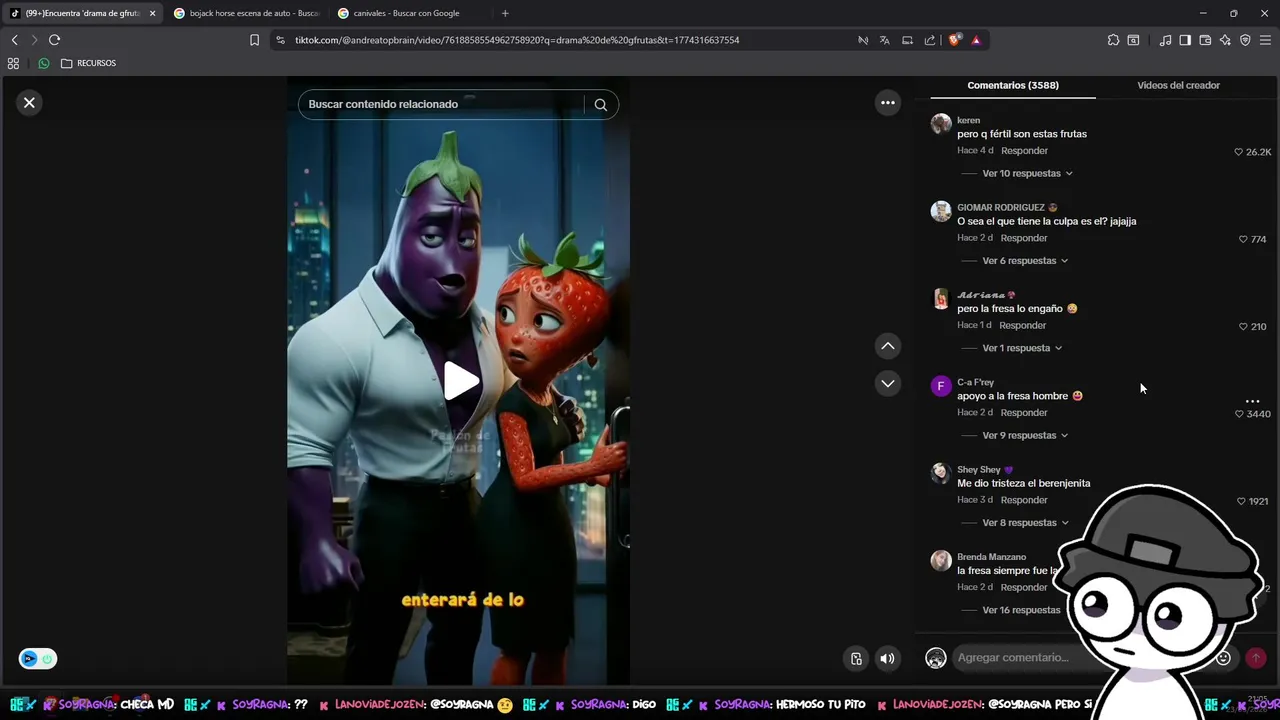Open WhatsApp bookmark icon

43,63
